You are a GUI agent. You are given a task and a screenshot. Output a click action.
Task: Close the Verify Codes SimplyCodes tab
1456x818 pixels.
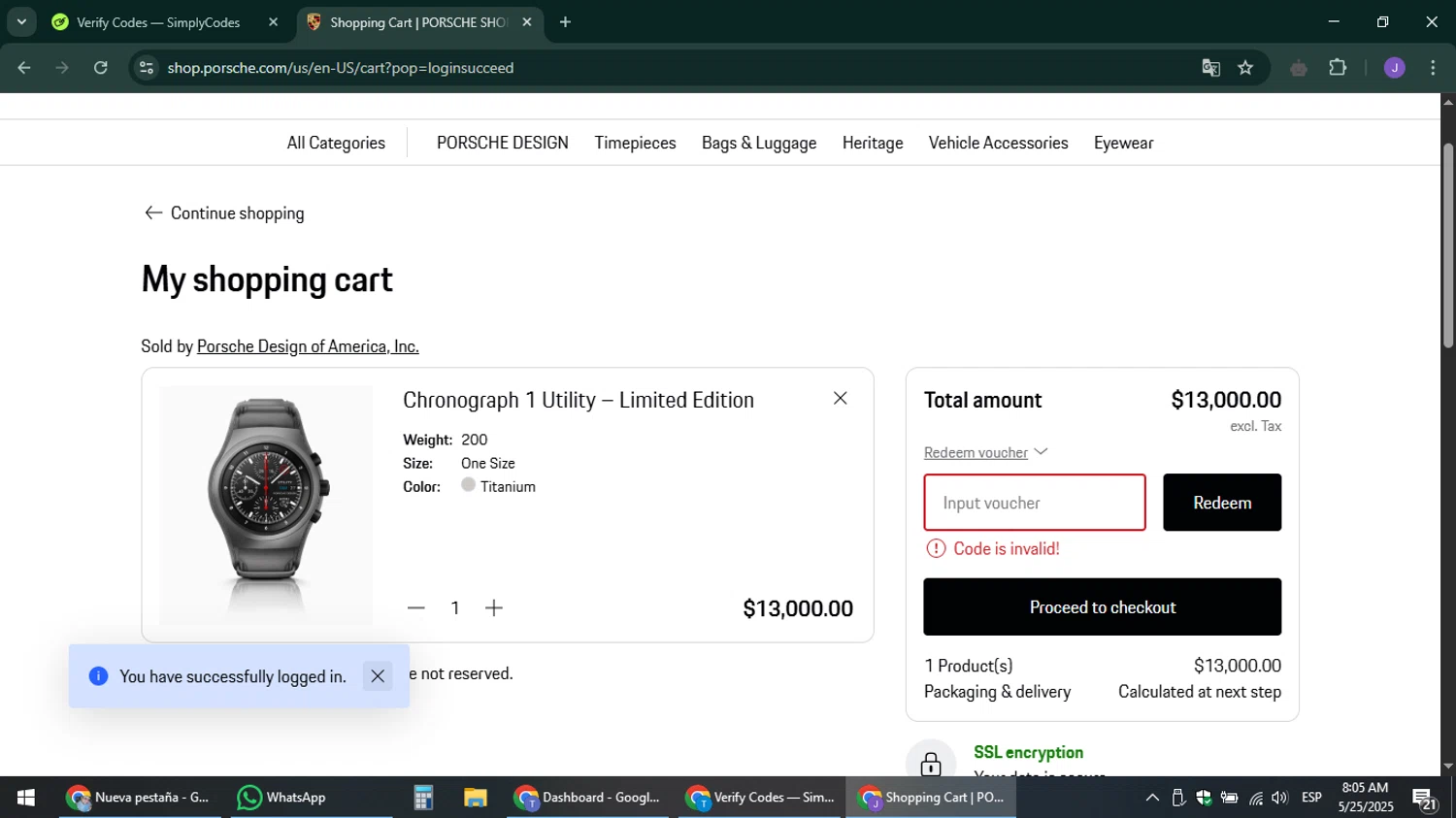click(x=273, y=22)
